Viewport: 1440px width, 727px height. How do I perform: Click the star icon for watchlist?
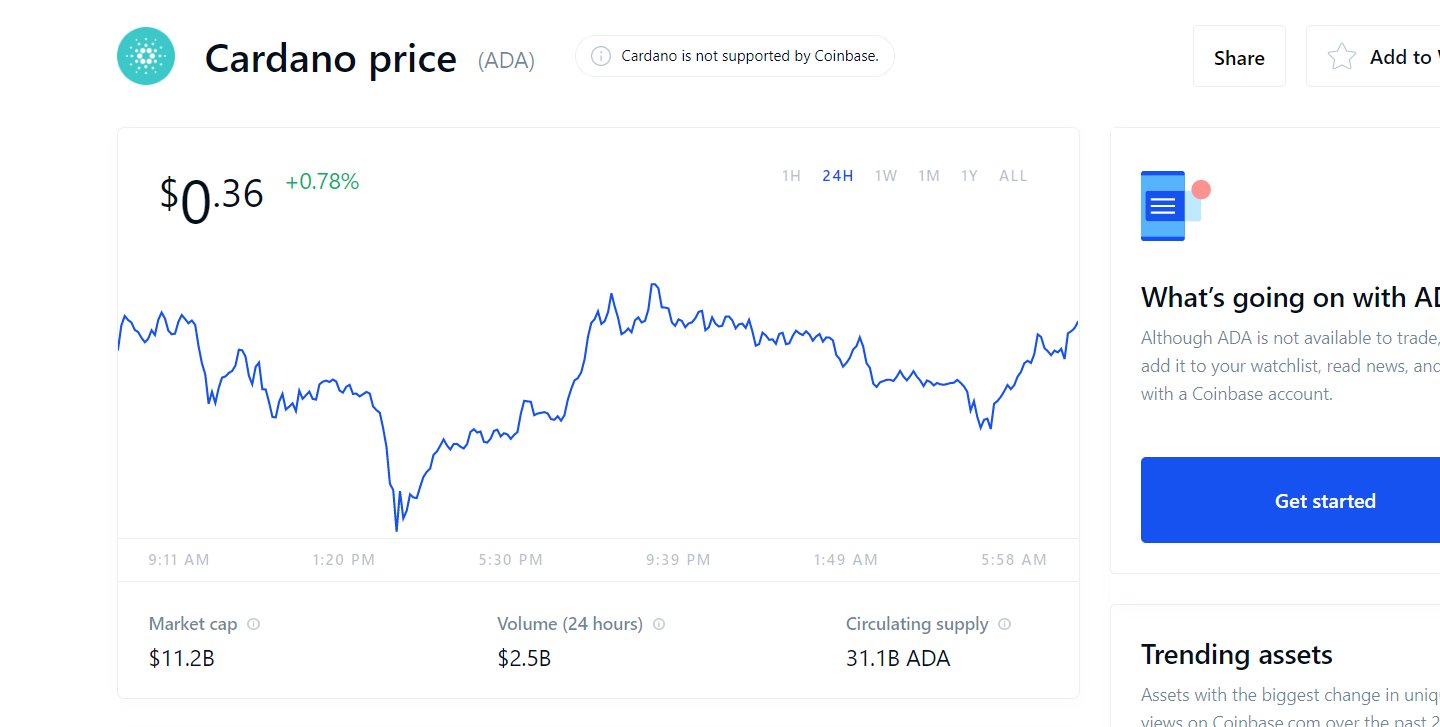[x=1341, y=57]
